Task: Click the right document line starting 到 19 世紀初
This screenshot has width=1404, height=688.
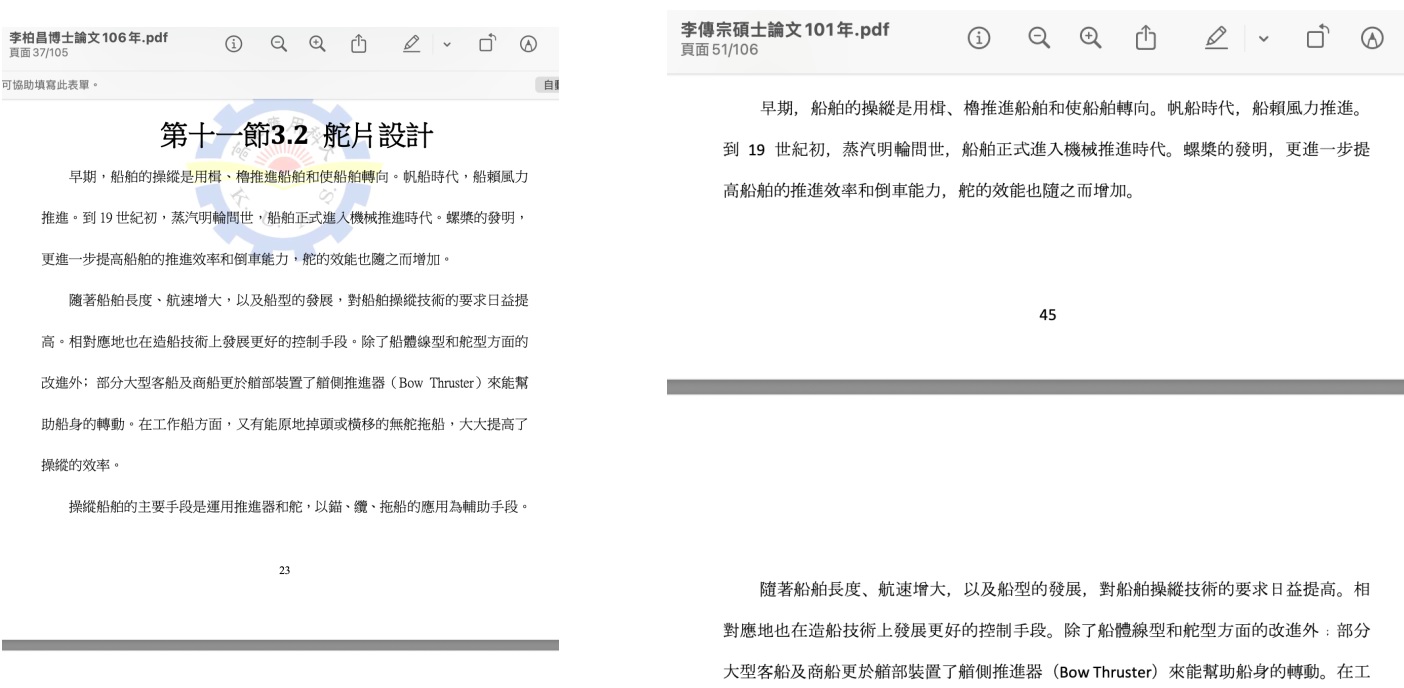Action: 1046,149
